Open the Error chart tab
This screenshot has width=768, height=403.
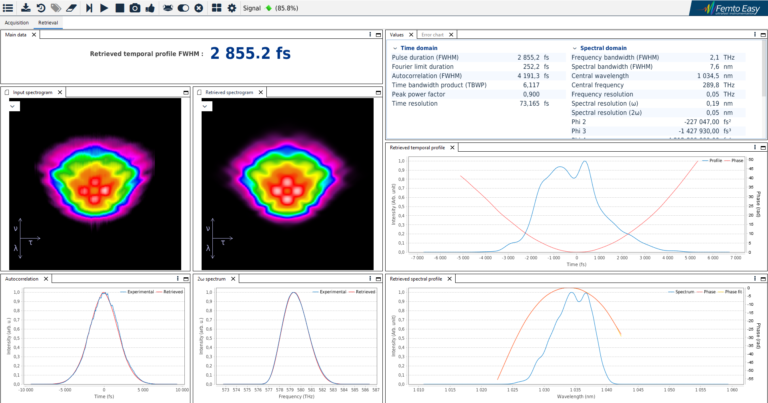431,34
